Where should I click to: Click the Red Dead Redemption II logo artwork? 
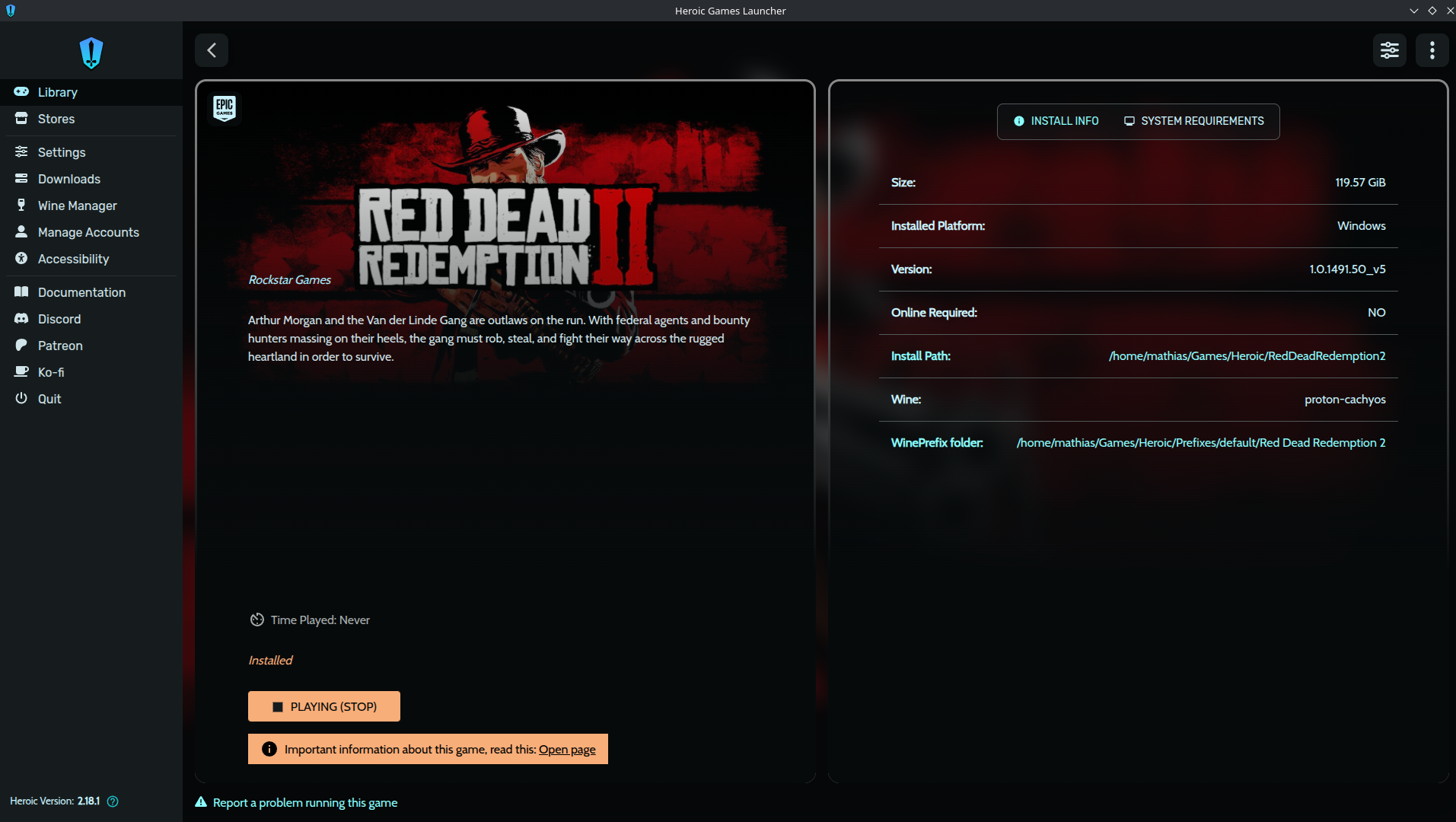pos(507,237)
